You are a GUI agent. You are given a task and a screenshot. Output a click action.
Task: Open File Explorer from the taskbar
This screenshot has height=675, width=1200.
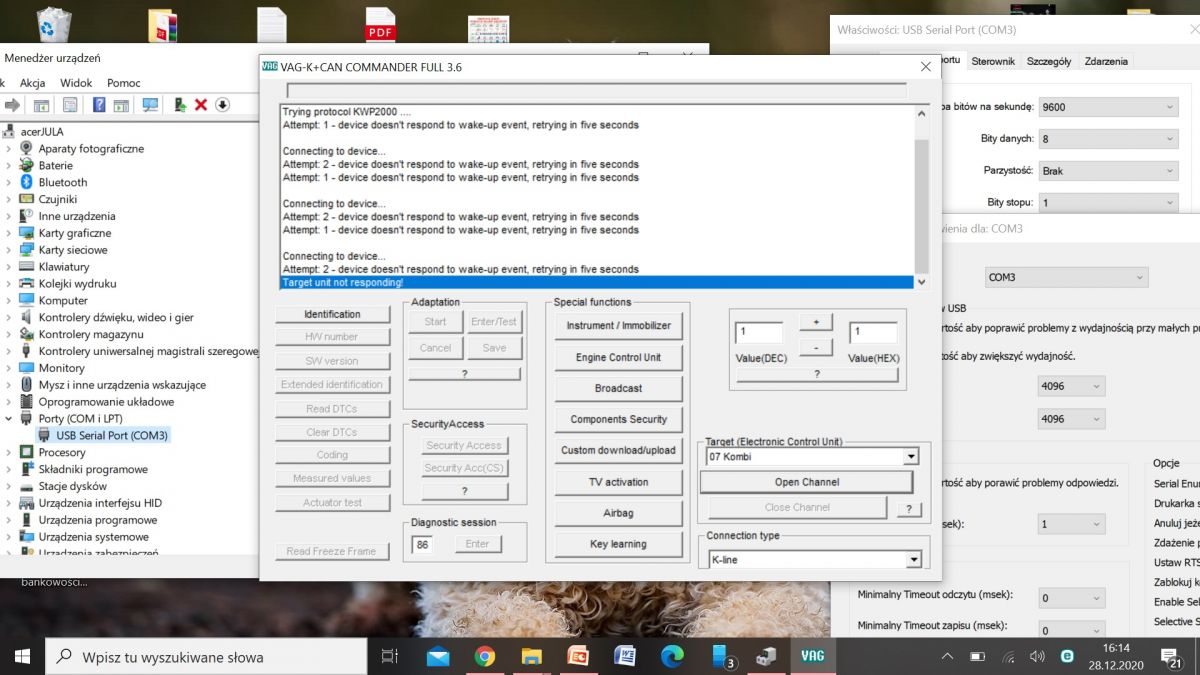532,656
